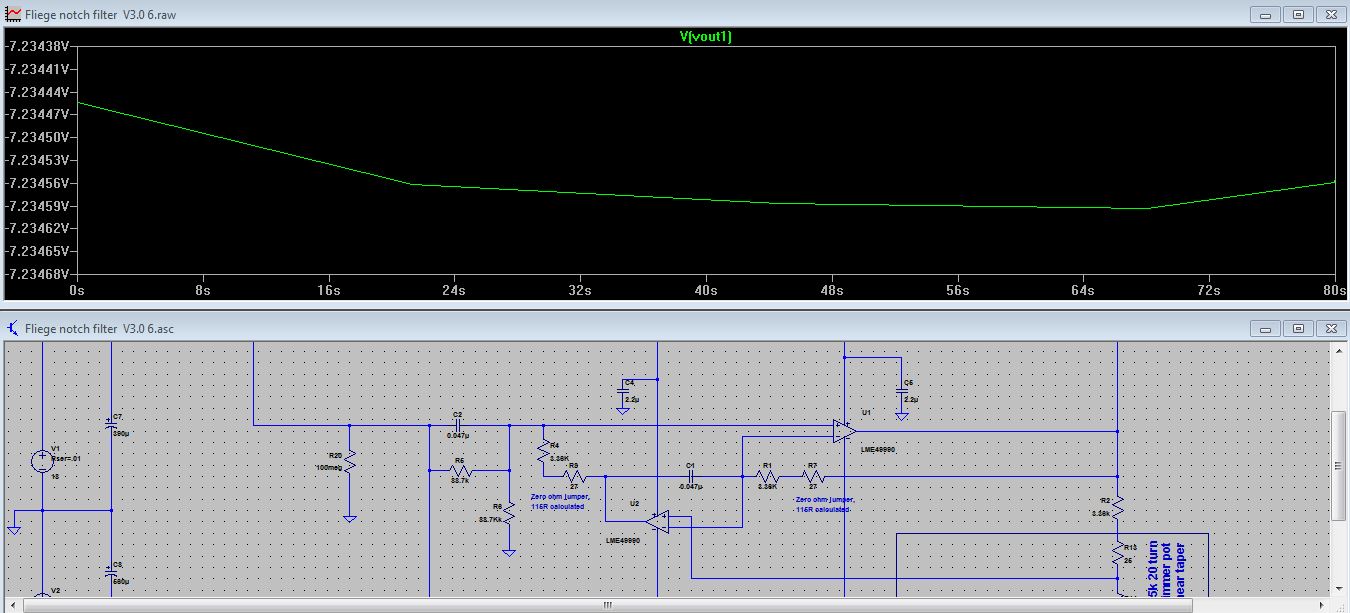Click the schematic vertical scrollbar up arrow

(x=1338, y=350)
